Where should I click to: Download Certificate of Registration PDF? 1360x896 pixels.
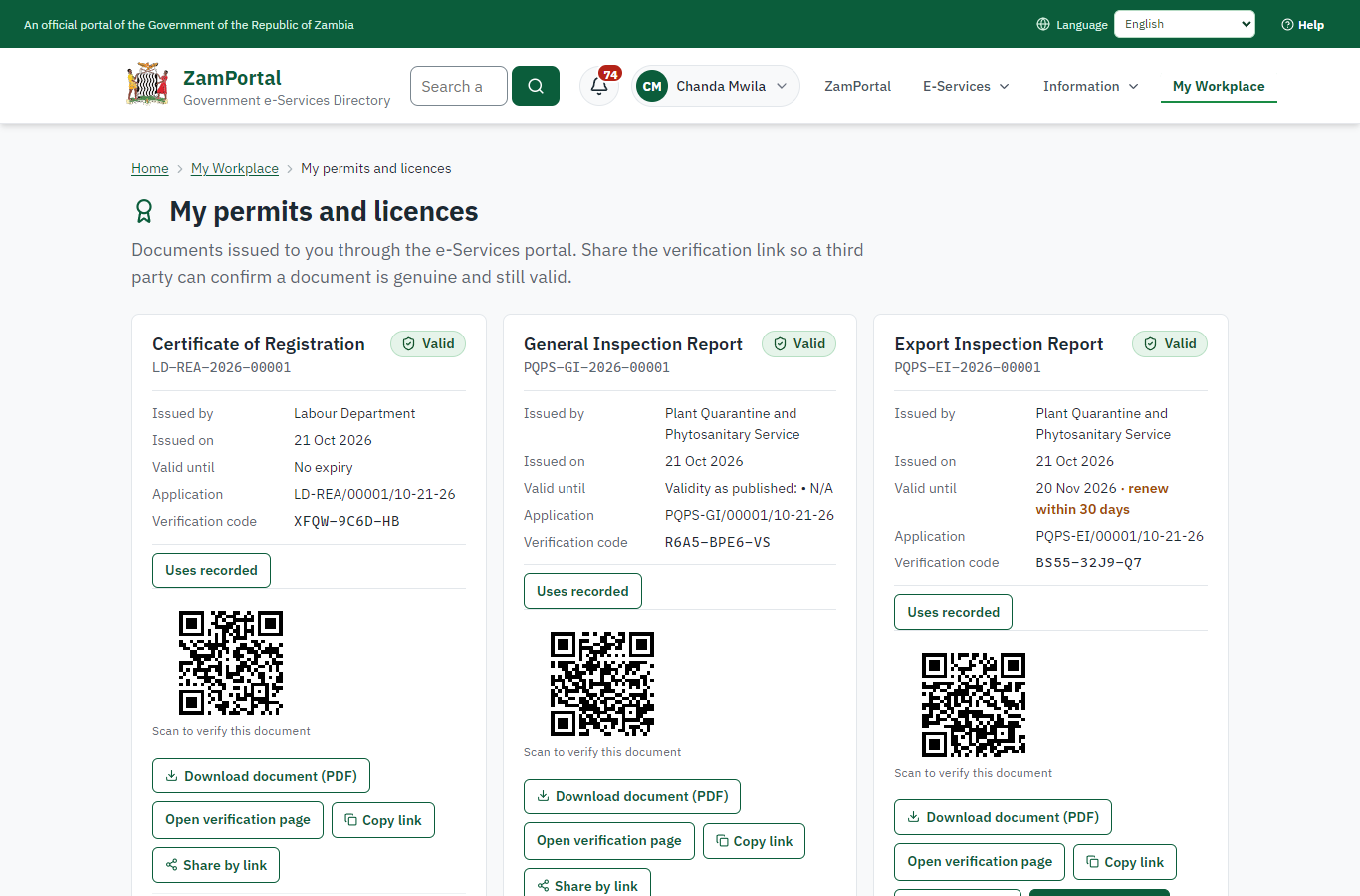(261, 776)
